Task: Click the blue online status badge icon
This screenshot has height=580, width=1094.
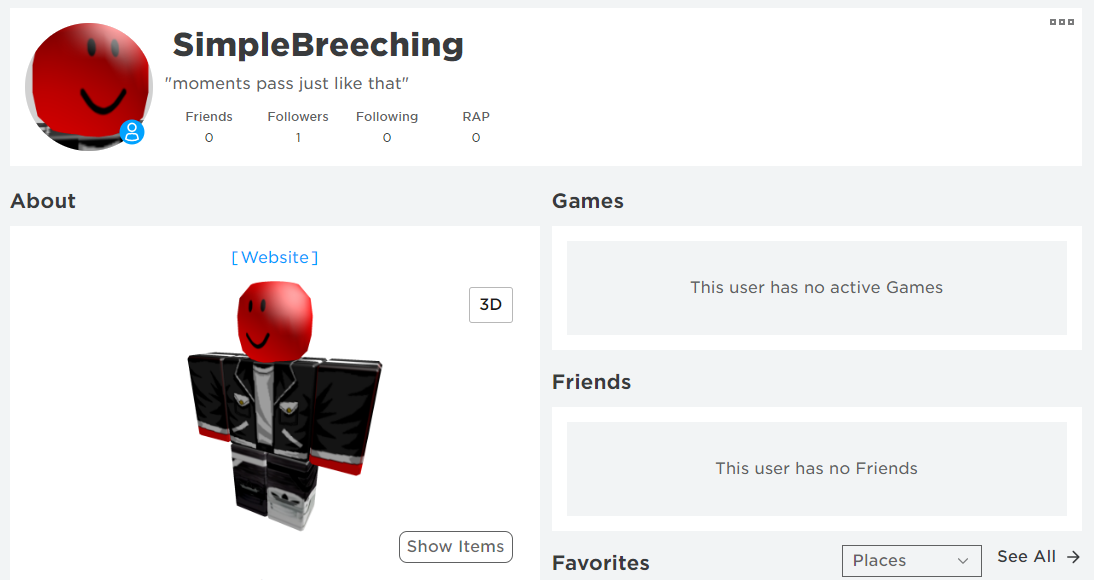Action: pyautogui.click(x=132, y=131)
